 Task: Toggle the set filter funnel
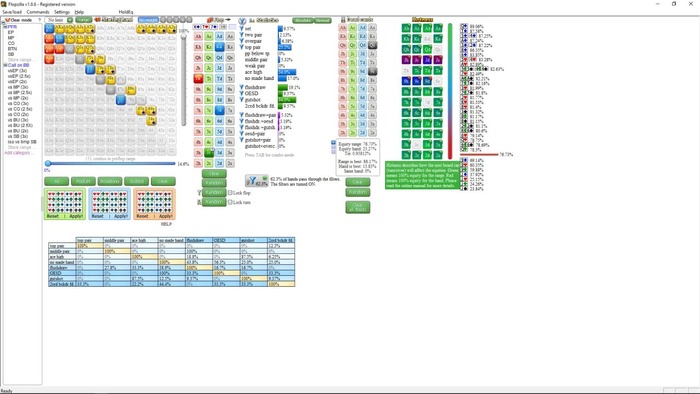pos(242,29)
